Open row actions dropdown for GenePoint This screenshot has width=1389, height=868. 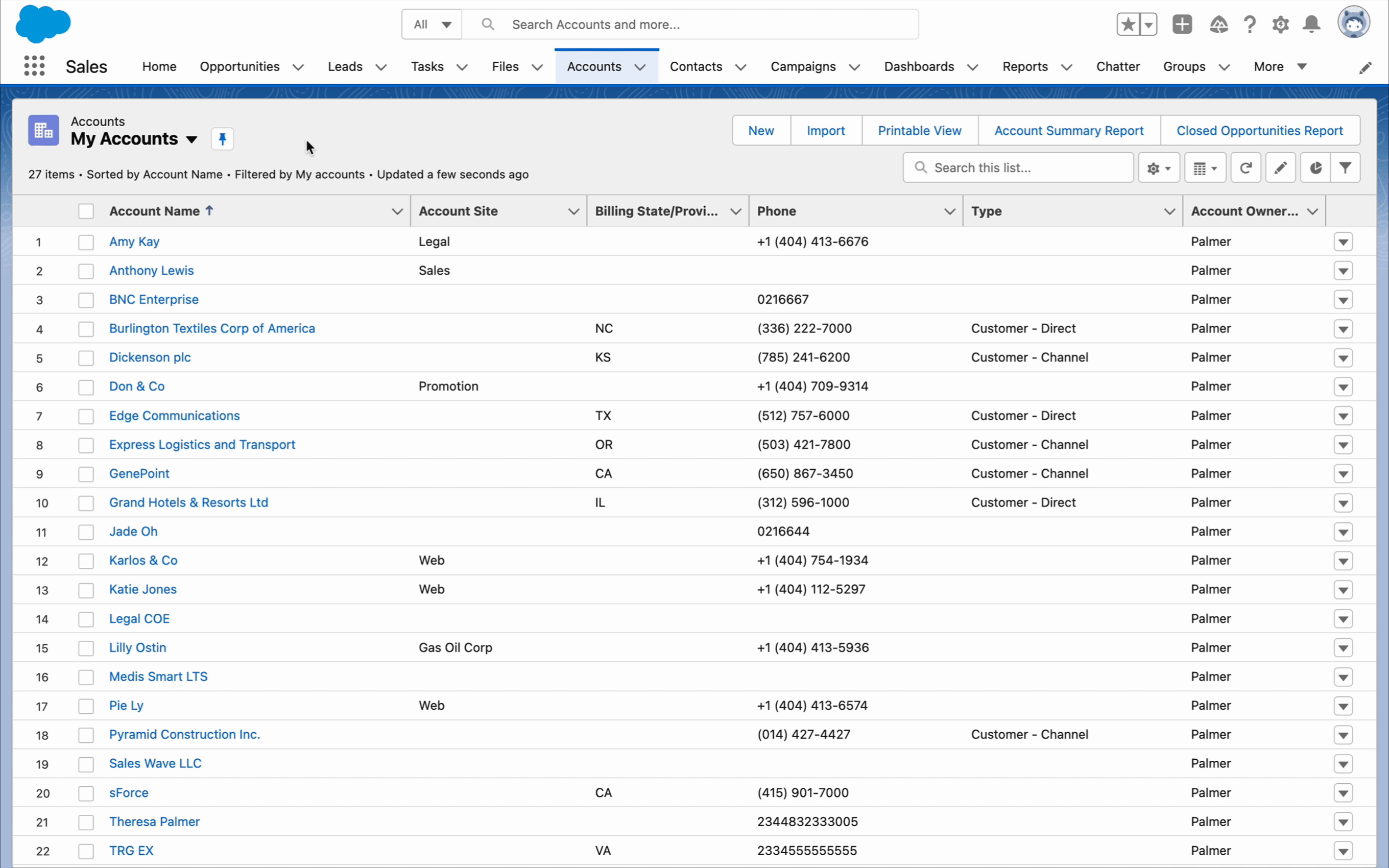click(1343, 474)
